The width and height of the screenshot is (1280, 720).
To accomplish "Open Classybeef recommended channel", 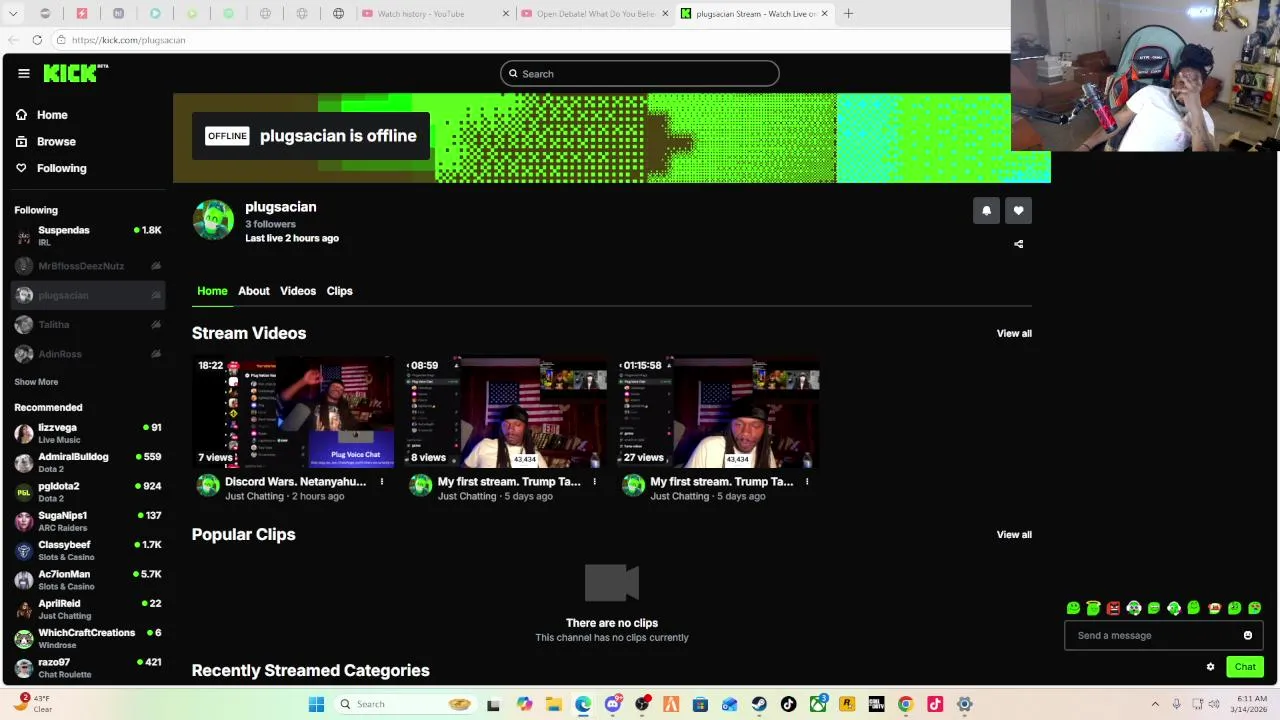I will pos(88,551).
